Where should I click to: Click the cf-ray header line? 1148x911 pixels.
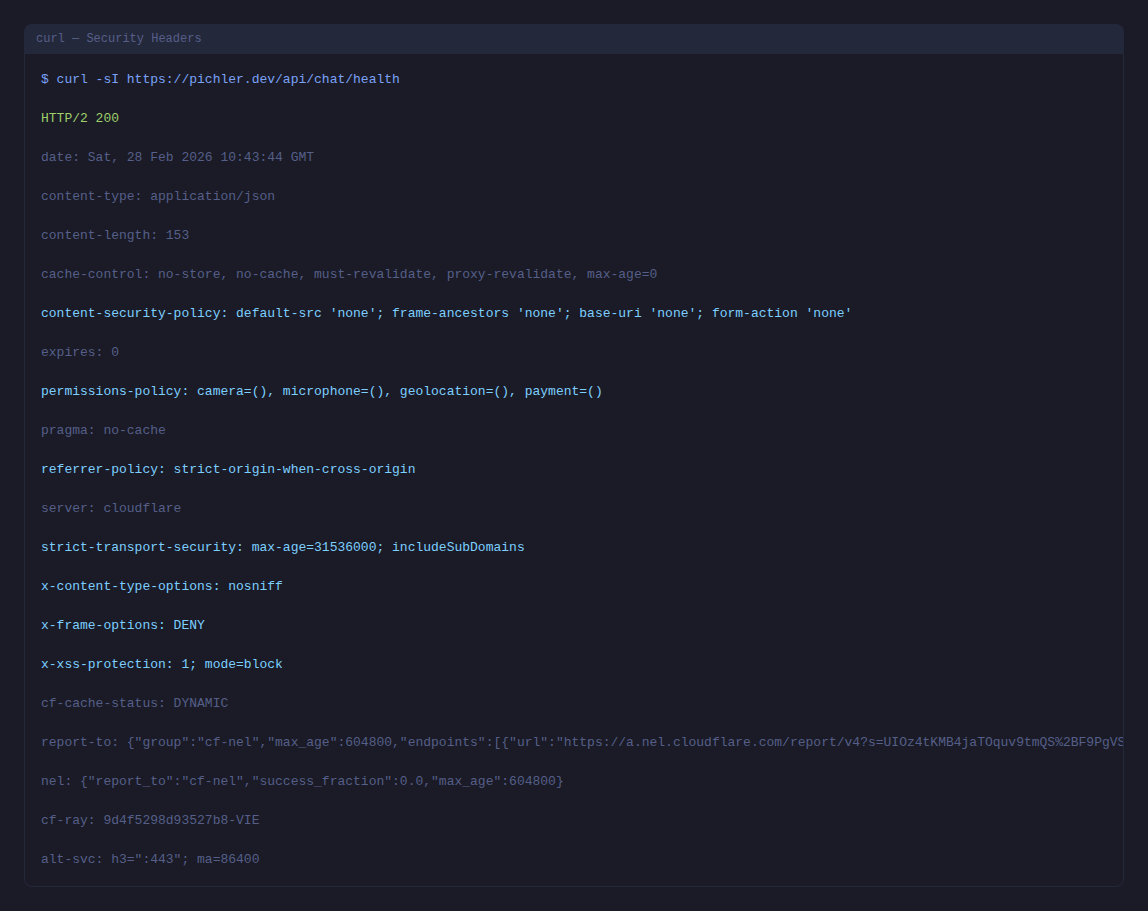(x=150, y=820)
